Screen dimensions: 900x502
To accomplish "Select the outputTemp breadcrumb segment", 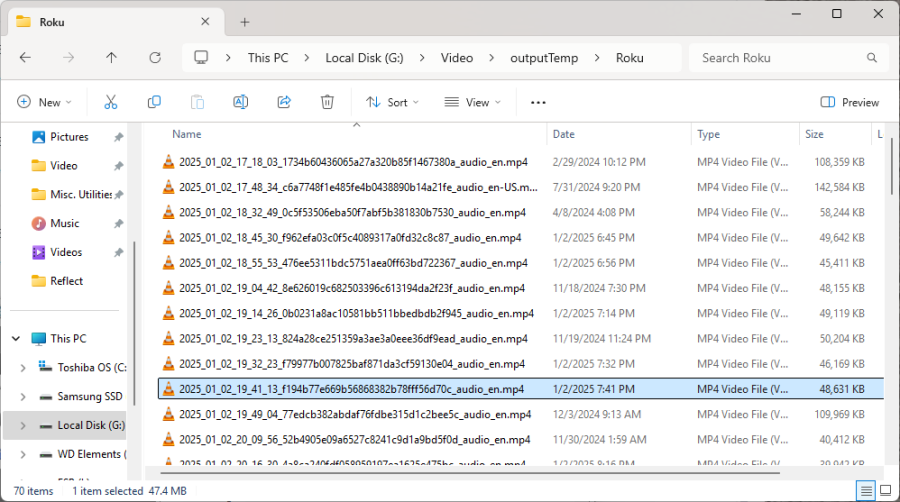I will (x=544, y=58).
